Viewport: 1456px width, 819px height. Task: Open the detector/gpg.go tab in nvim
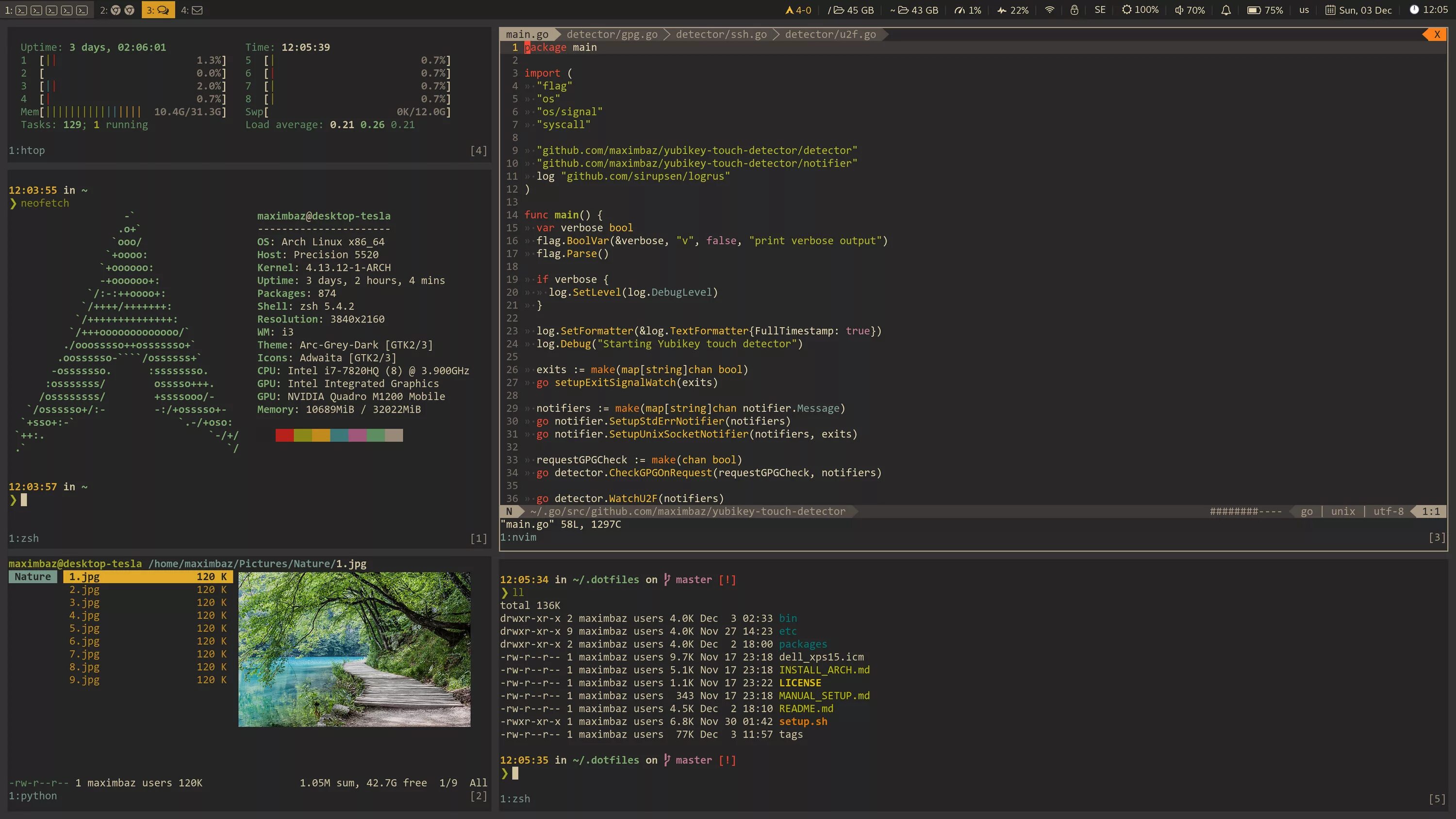(612, 34)
